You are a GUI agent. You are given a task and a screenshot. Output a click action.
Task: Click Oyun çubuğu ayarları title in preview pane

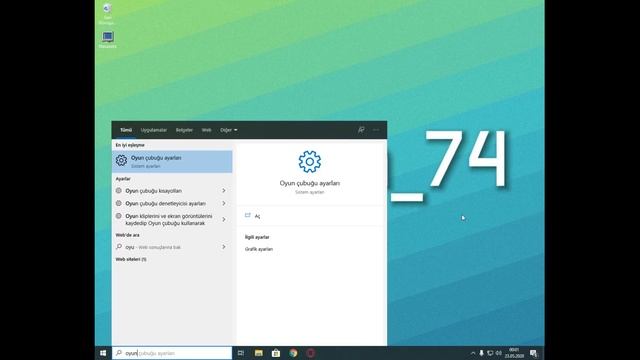tap(310, 183)
